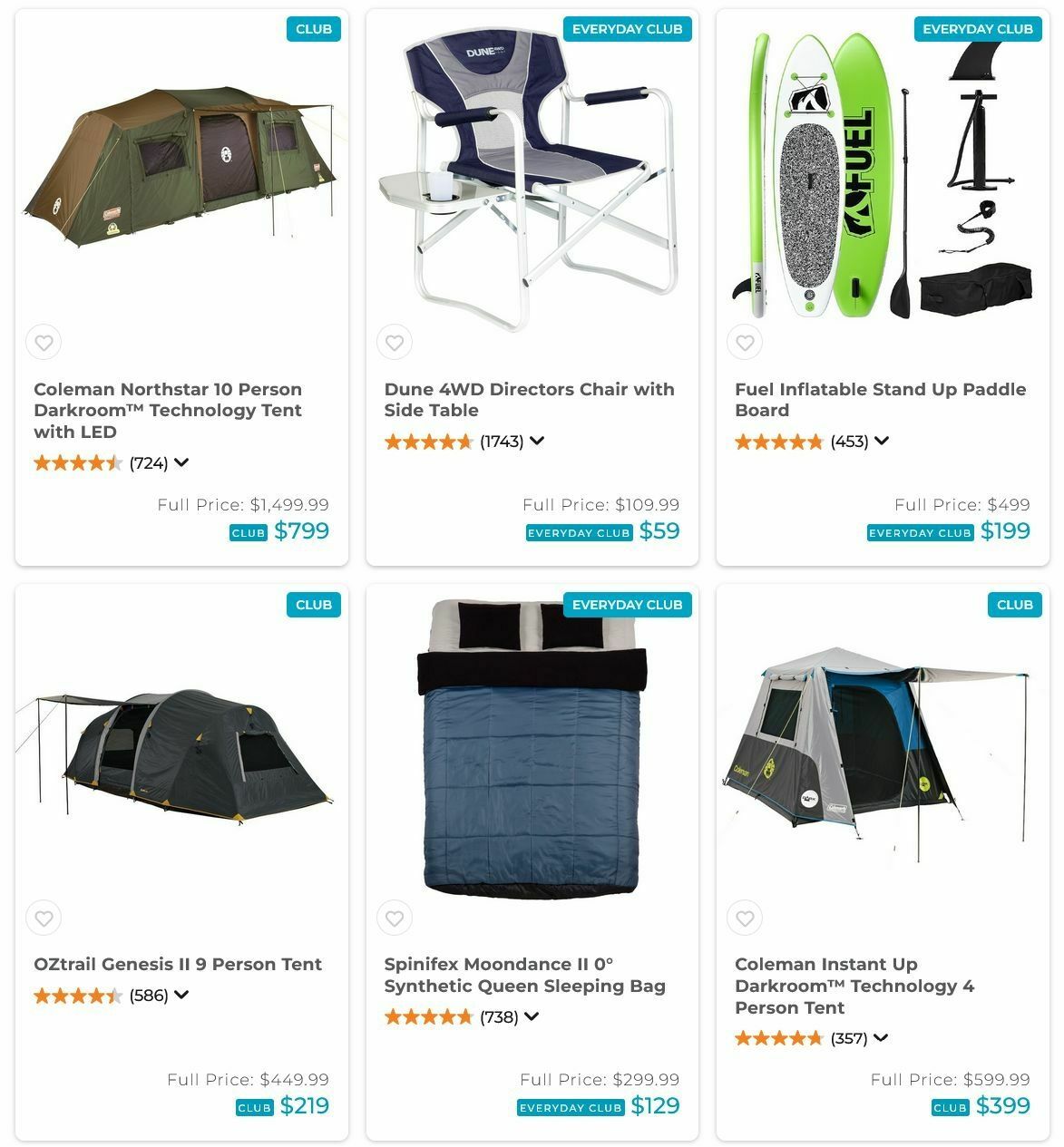The height and width of the screenshot is (1147, 1064).
Task: Click heart icon on Spinifex Sleeping Bag
Action: [395, 919]
